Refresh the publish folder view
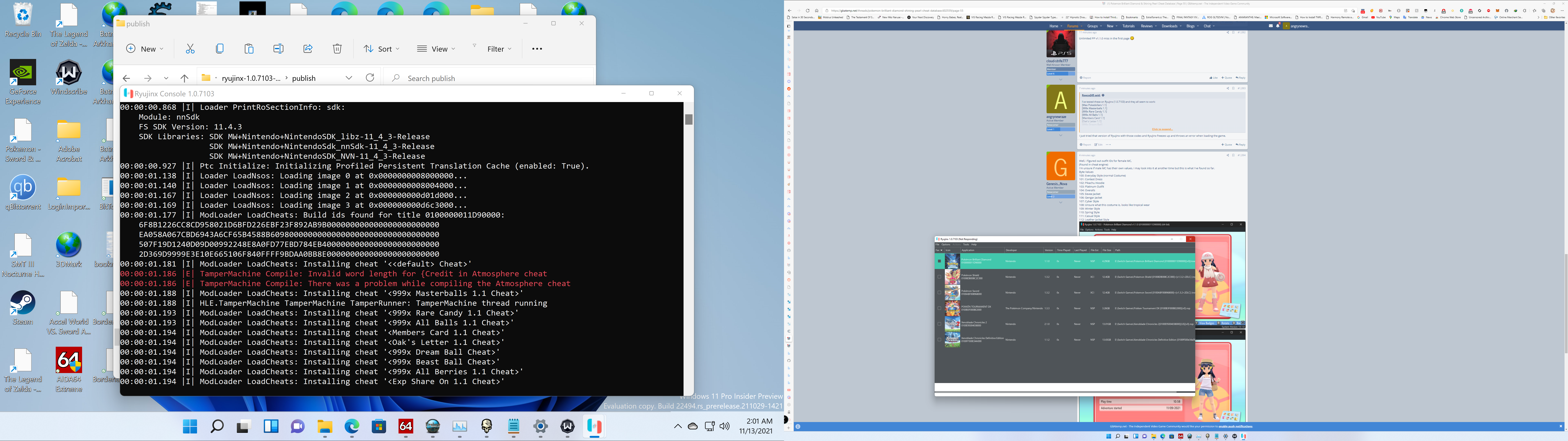The image size is (1568, 441). 370,78
